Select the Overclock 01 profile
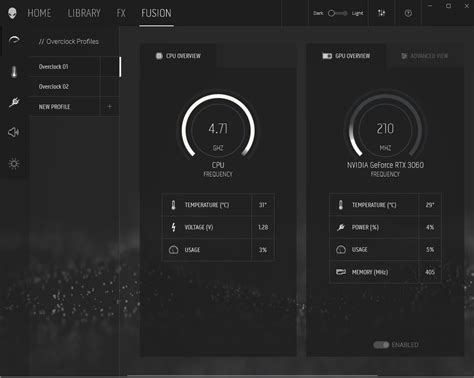The height and width of the screenshot is (378, 474). point(74,67)
